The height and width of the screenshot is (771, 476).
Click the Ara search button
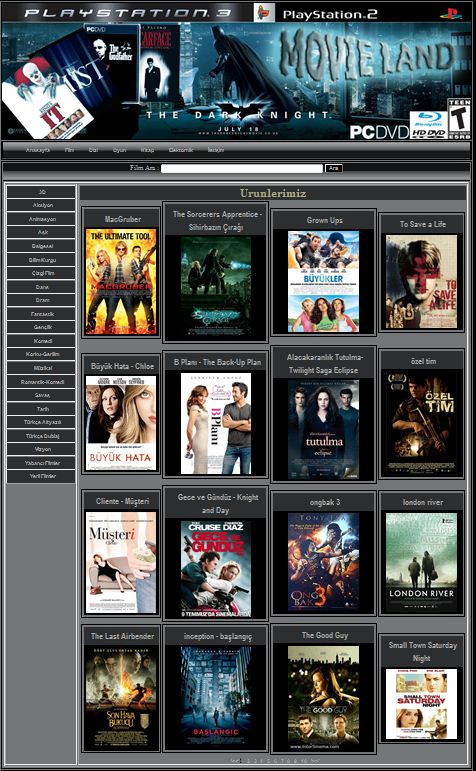click(x=334, y=168)
